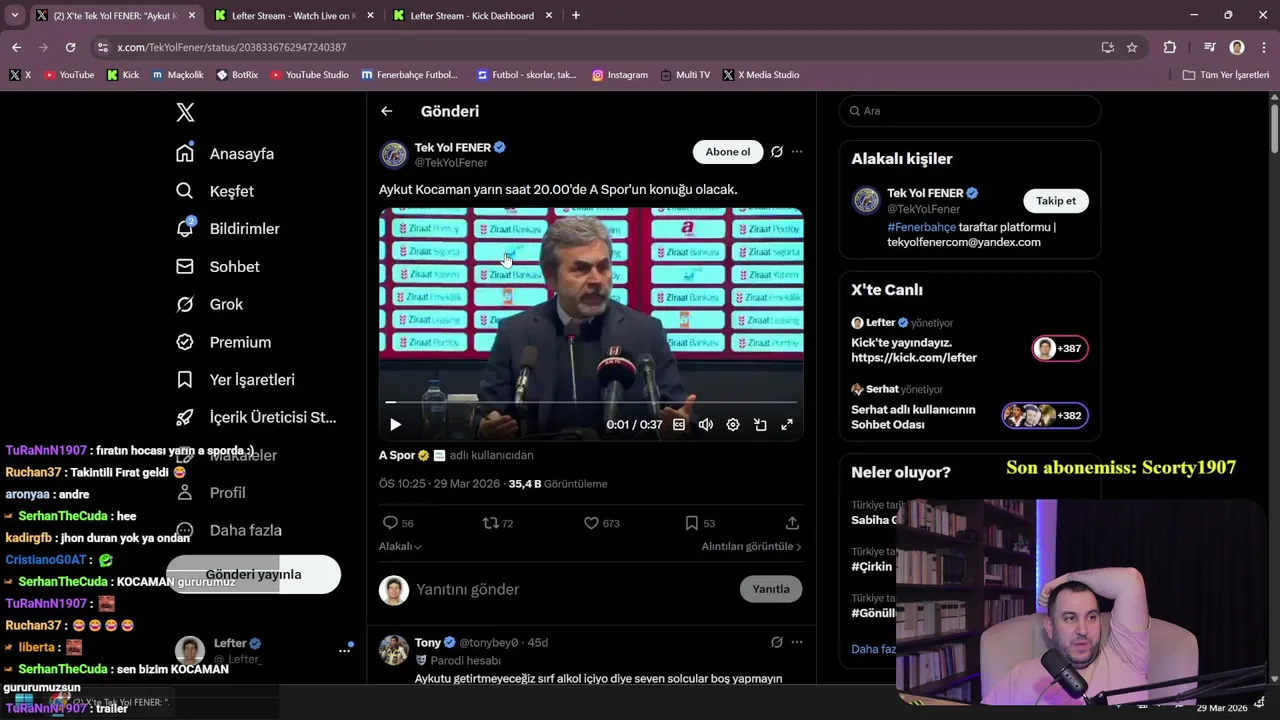Open Bildirimler notifications
The image size is (1280, 720).
click(x=228, y=229)
